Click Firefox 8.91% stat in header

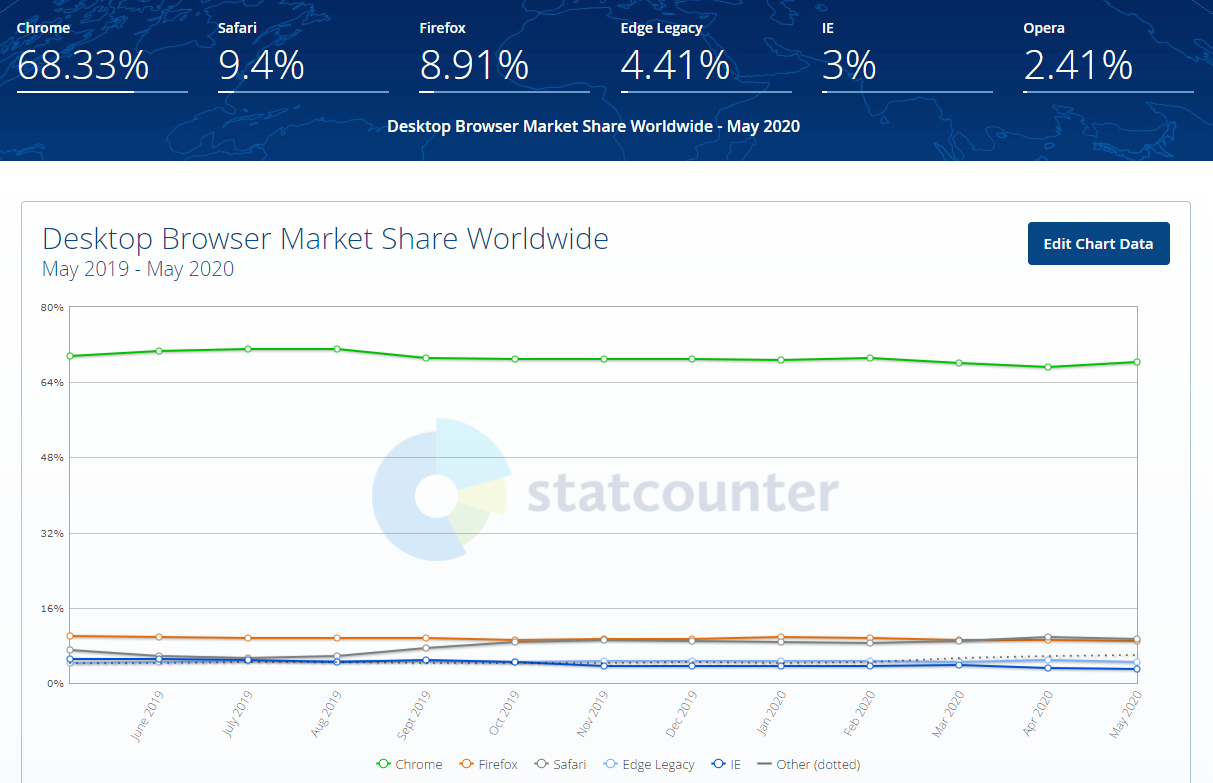tap(504, 56)
